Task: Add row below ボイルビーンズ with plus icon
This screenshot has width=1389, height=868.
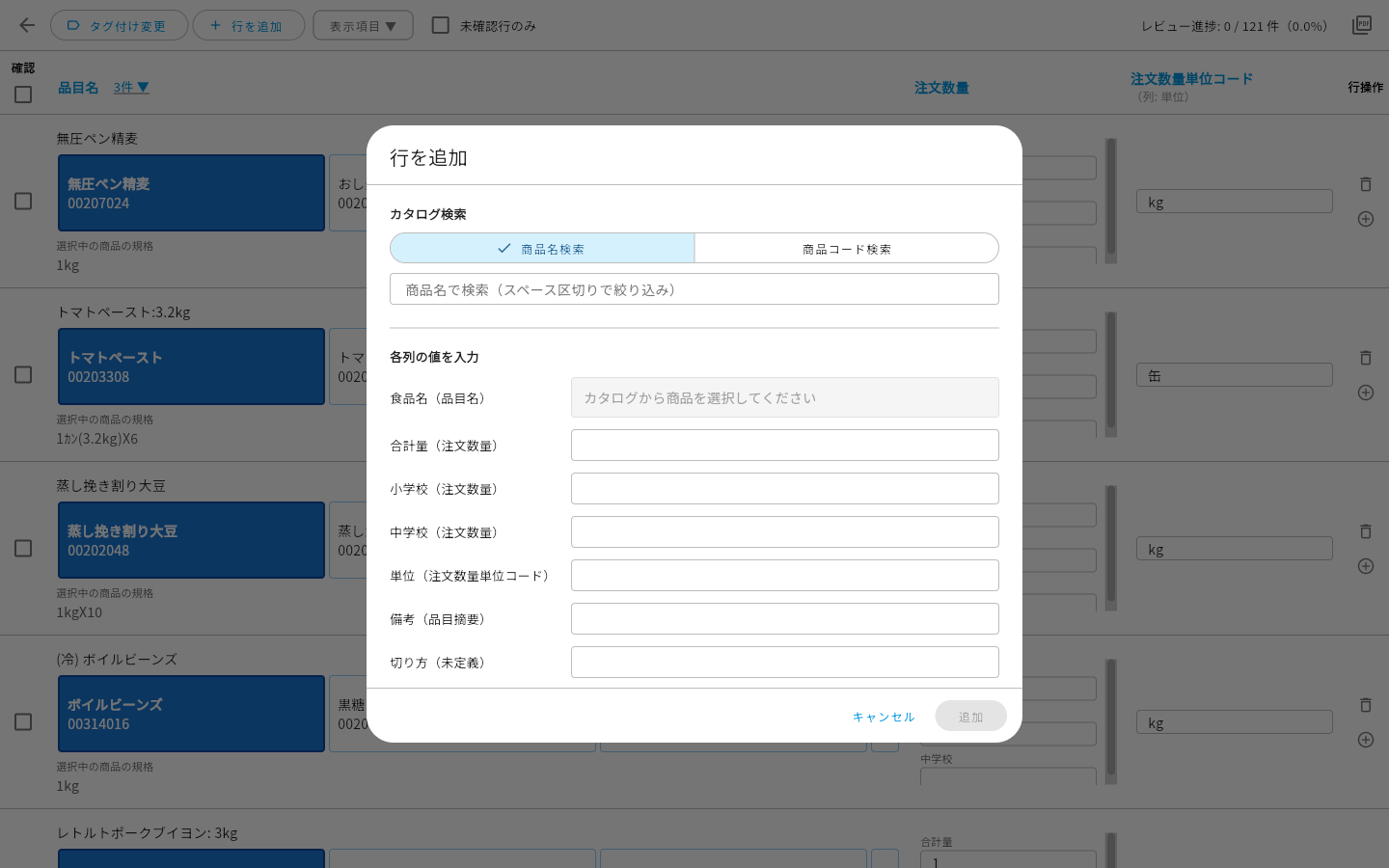Action: click(x=1365, y=740)
